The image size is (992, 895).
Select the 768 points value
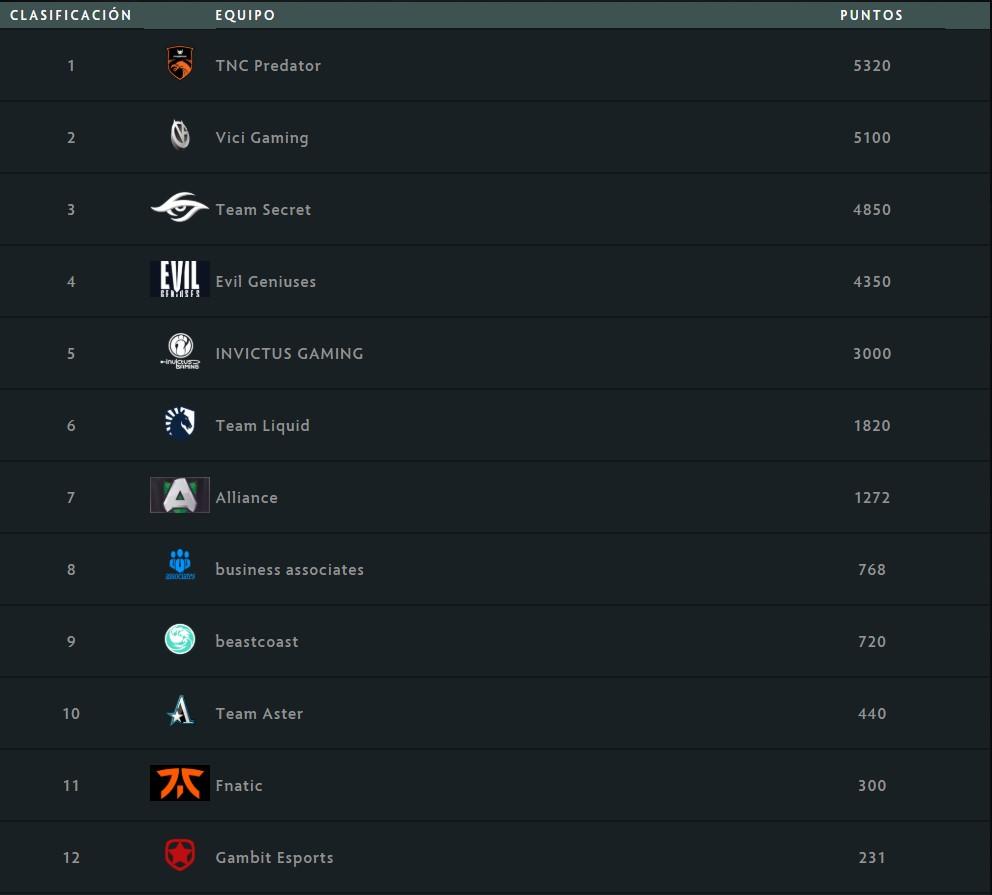872,569
